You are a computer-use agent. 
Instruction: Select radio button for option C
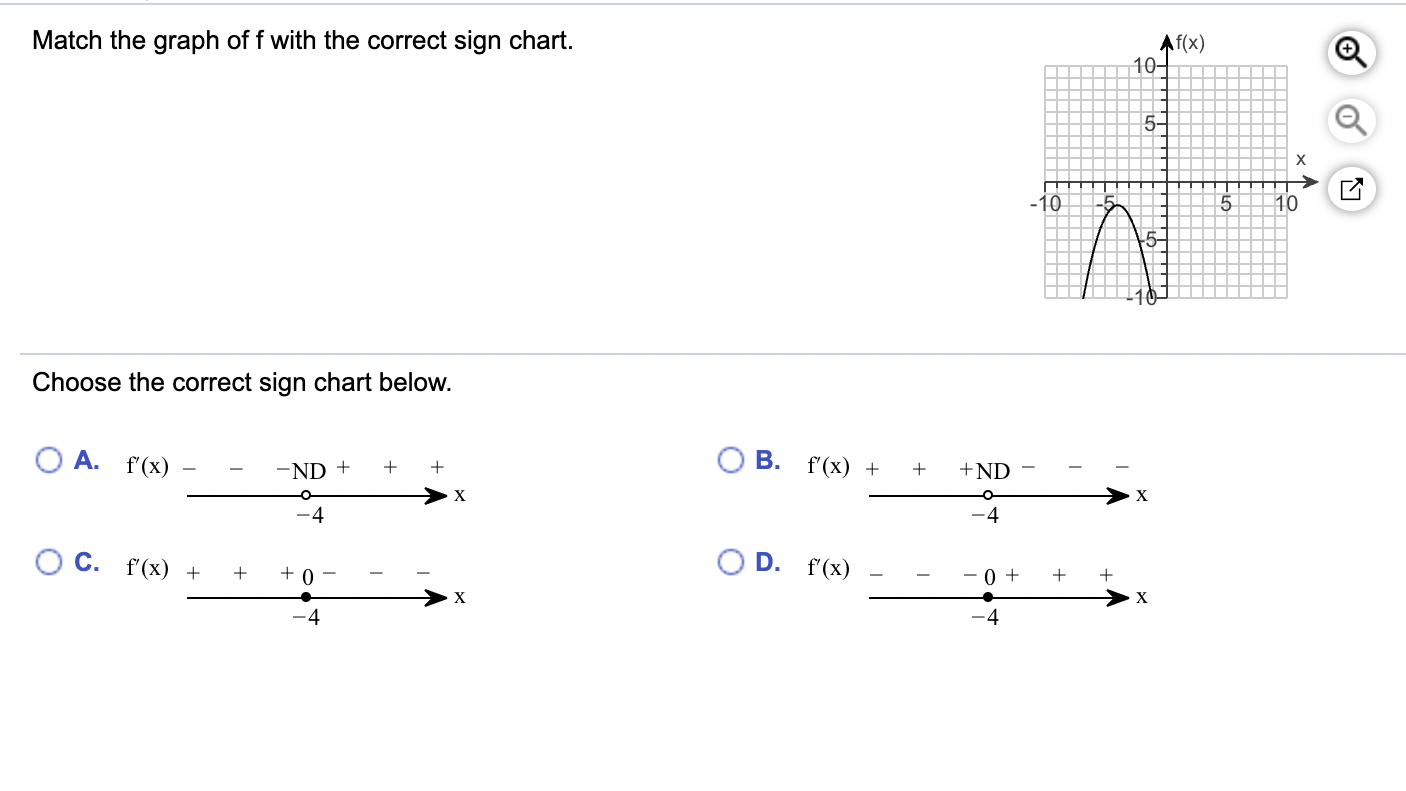tap(50, 563)
